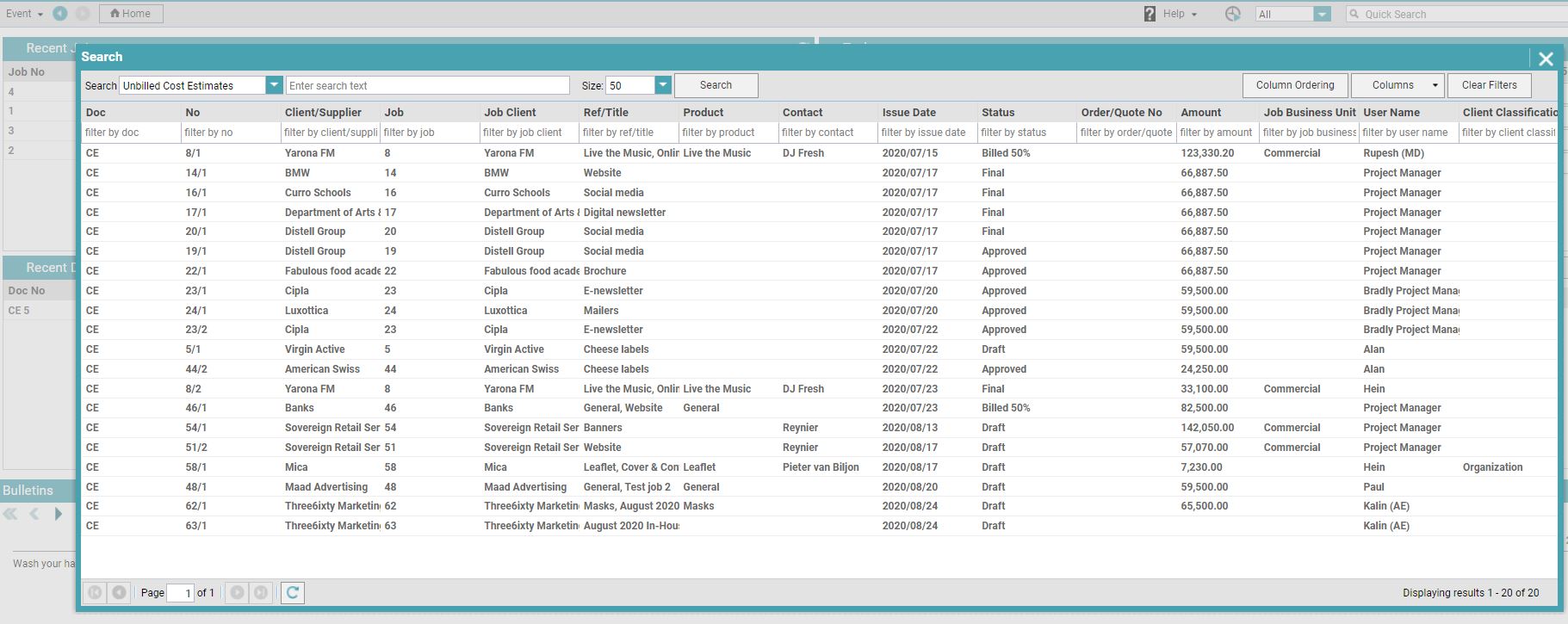Click Pieter van Biljon contact cell
Image resolution: width=1568 pixels, height=624 pixels.
pos(821,467)
